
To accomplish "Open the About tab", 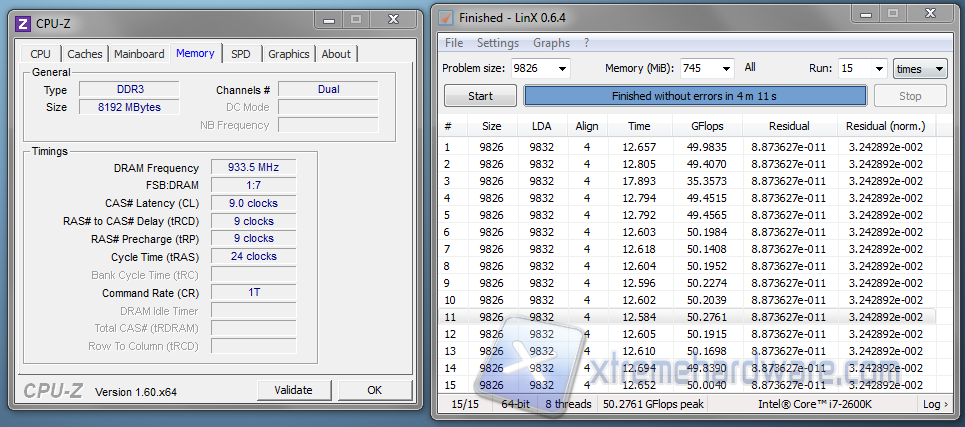I will [x=336, y=54].
